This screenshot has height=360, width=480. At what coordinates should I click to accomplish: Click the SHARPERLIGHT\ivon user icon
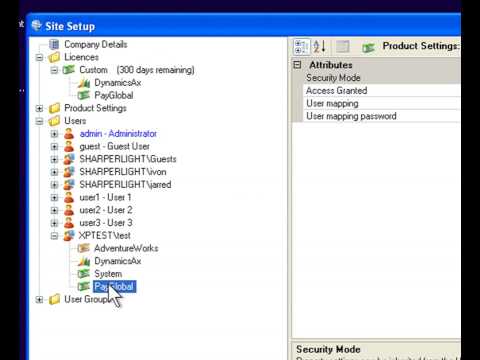point(69,172)
